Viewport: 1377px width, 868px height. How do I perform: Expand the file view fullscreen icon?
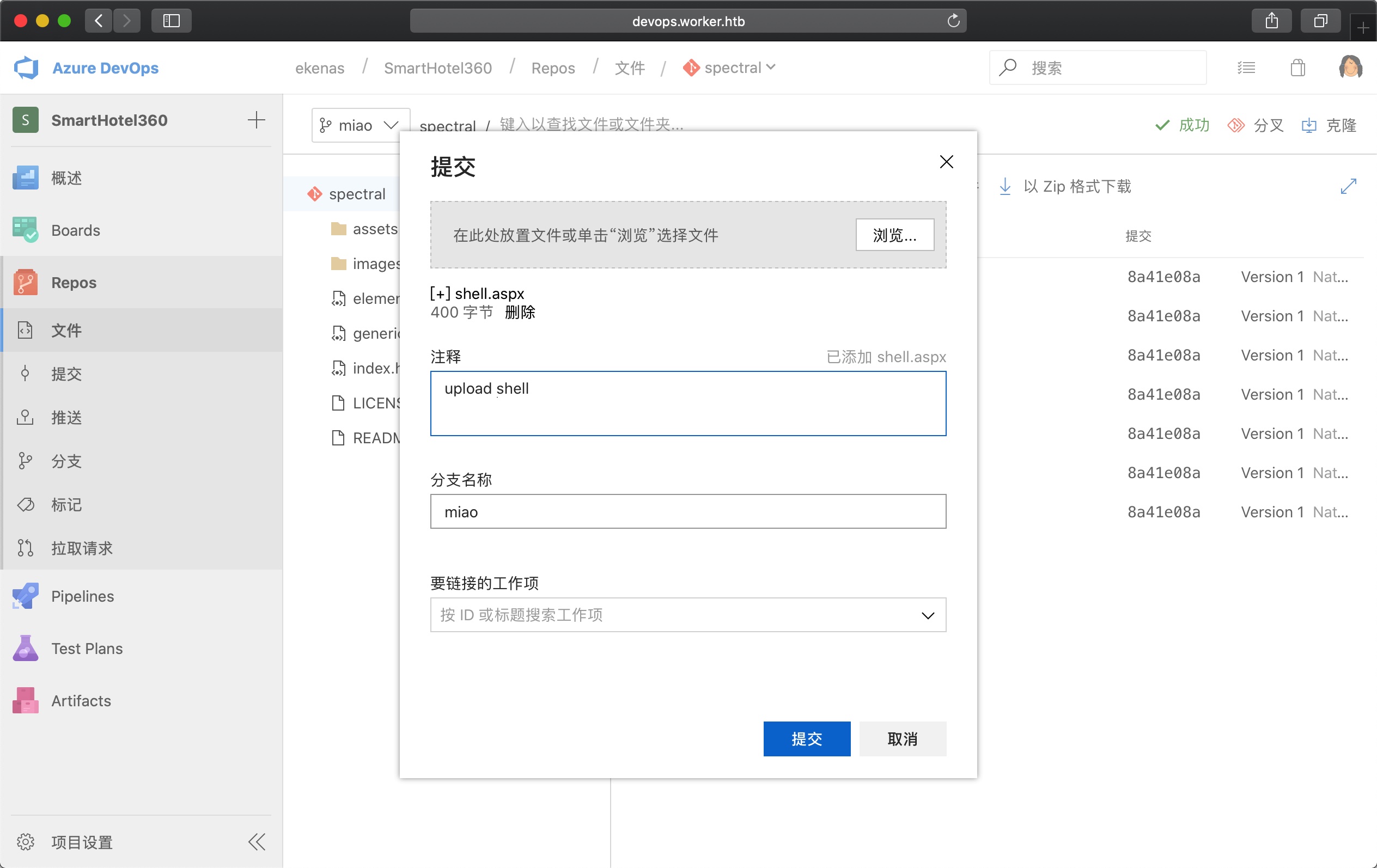(1348, 186)
